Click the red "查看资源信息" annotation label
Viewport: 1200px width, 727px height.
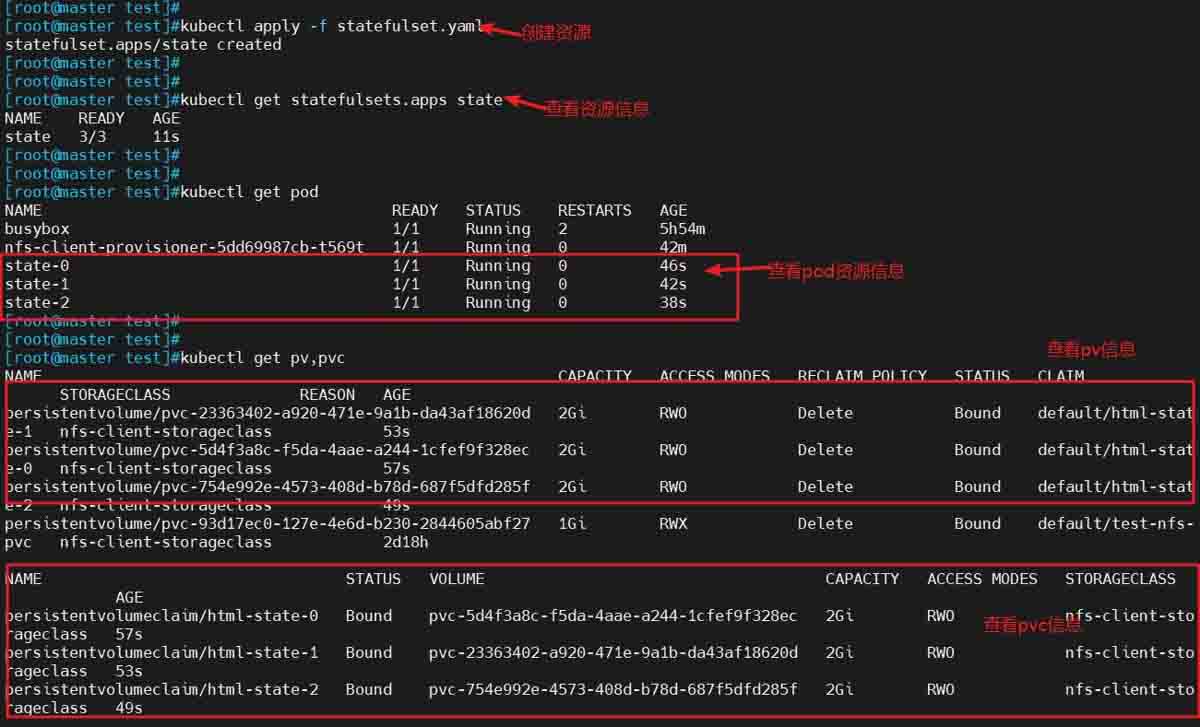pyautogui.click(x=597, y=109)
